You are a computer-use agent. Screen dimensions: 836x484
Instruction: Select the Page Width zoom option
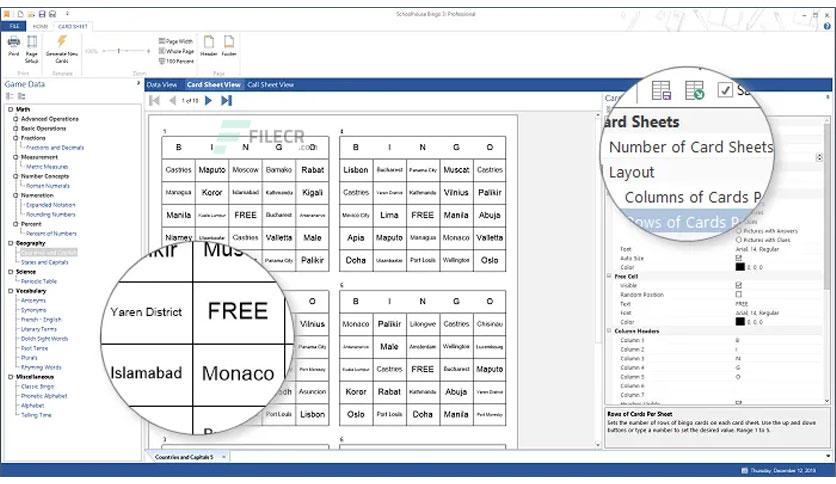(x=176, y=41)
